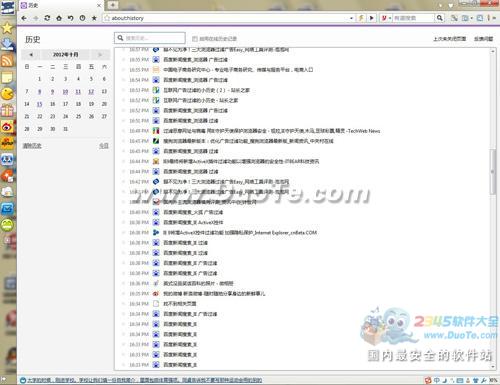Click the toolbar split-screen icon

[480, 18]
